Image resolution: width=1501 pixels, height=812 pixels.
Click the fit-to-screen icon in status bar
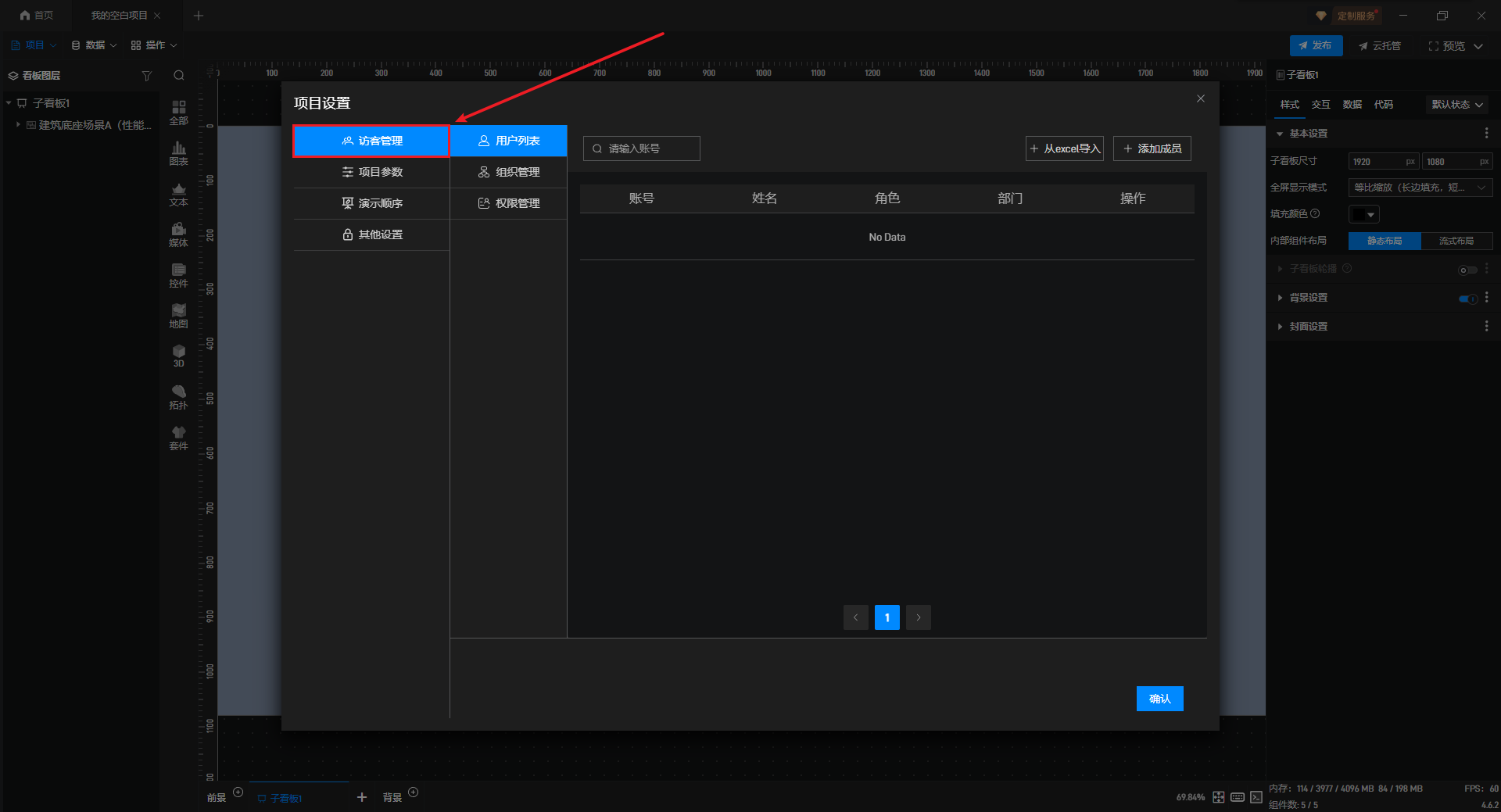tap(1219, 797)
